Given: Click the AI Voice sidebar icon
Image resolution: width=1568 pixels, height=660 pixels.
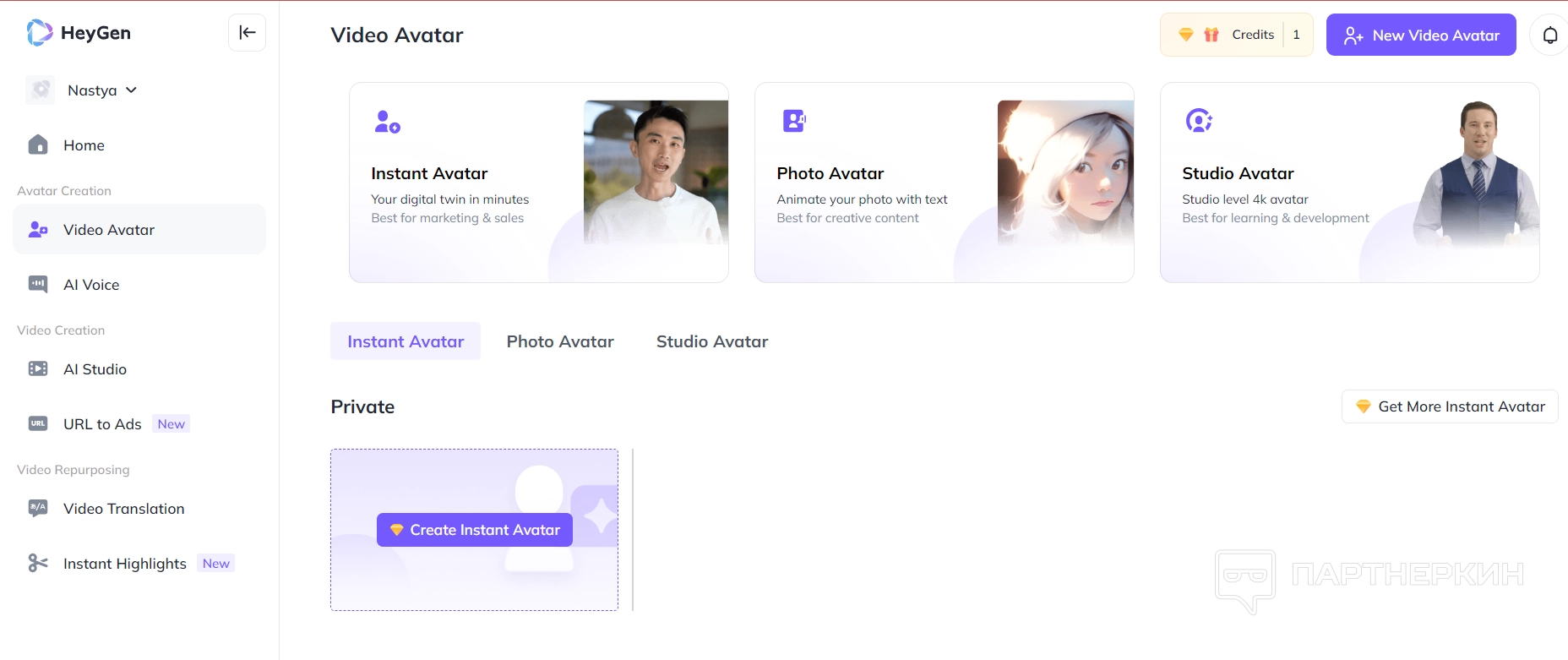Looking at the screenshot, I should pos(38,284).
